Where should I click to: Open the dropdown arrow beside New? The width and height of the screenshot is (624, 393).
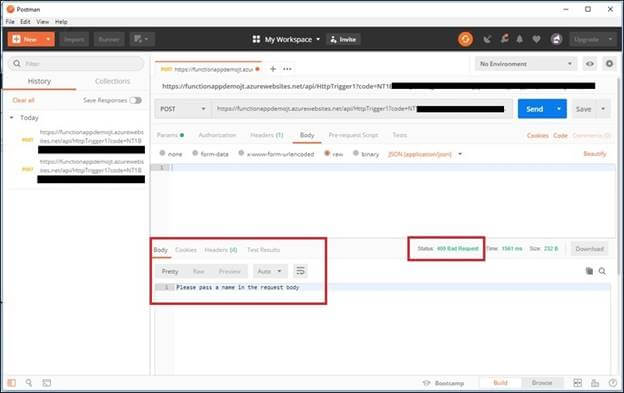pos(48,39)
